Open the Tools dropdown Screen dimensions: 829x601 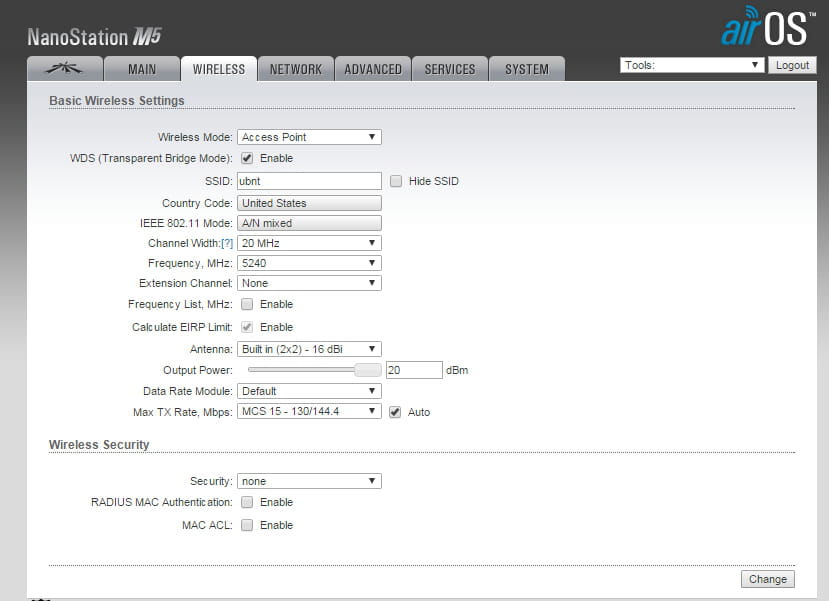tap(692, 65)
